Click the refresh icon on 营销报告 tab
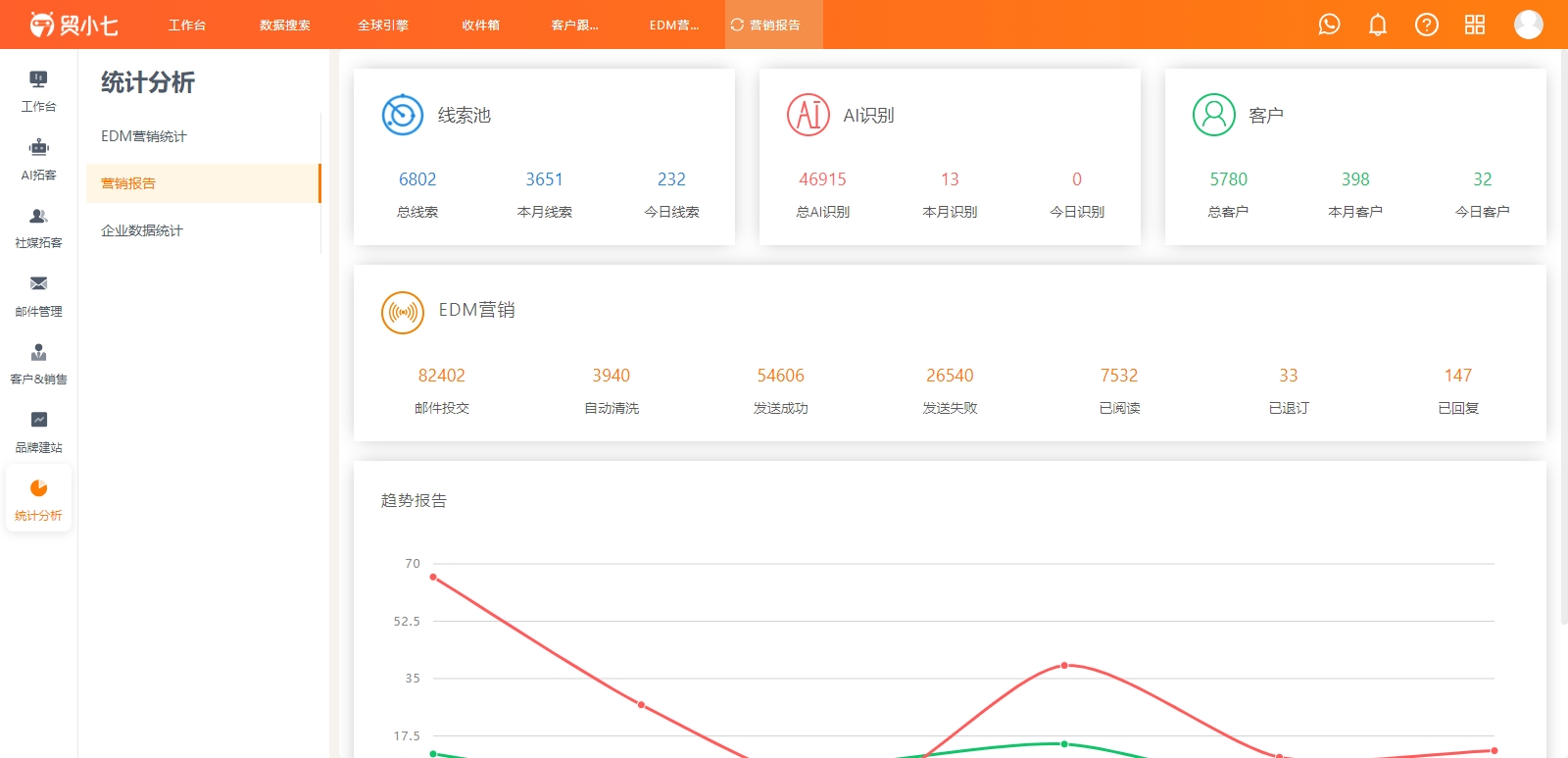The height and width of the screenshot is (758, 1568). [737, 25]
